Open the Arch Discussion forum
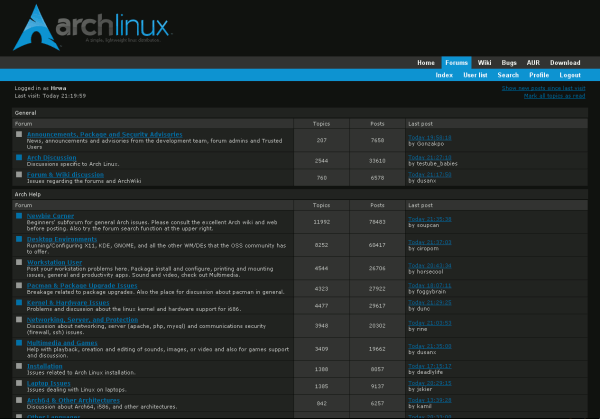Viewport: 600px width, 419px height. [x=52, y=157]
